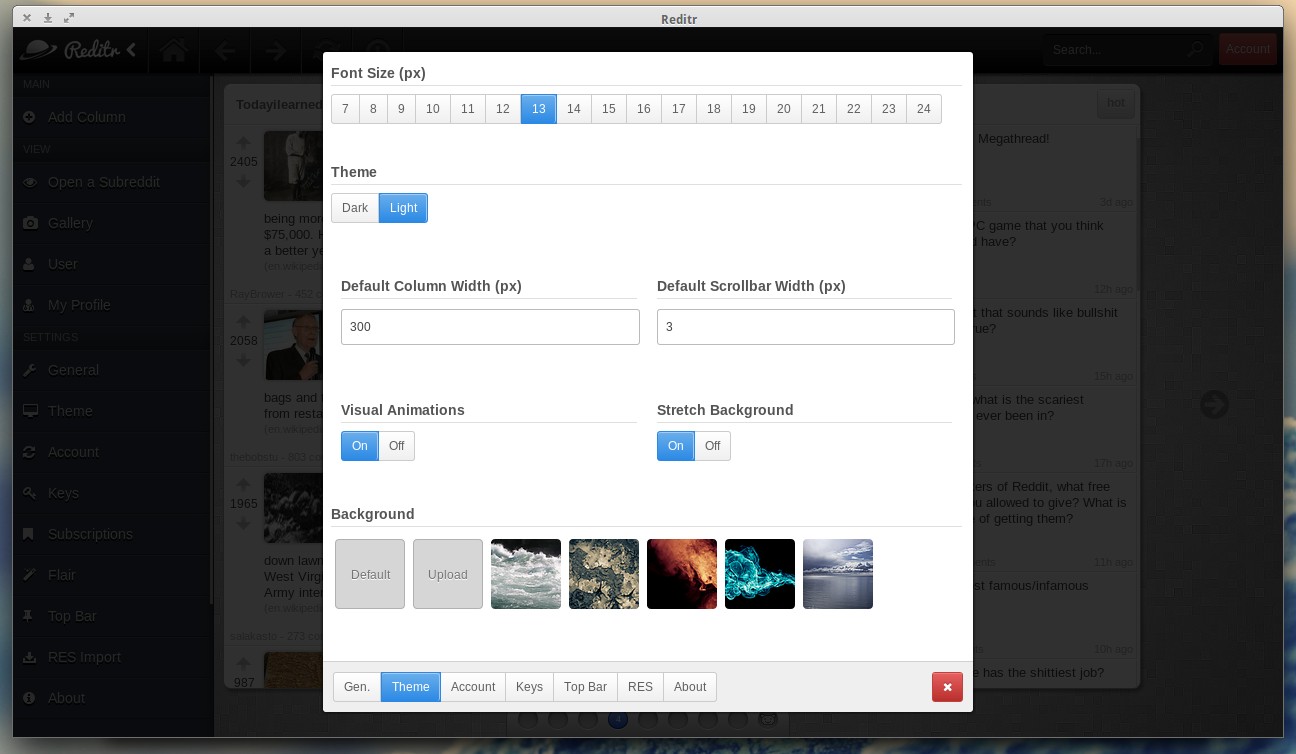Click the home icon in top toolbar
This screenshot has height=754, width=1296.
click(x=174, y=50)
